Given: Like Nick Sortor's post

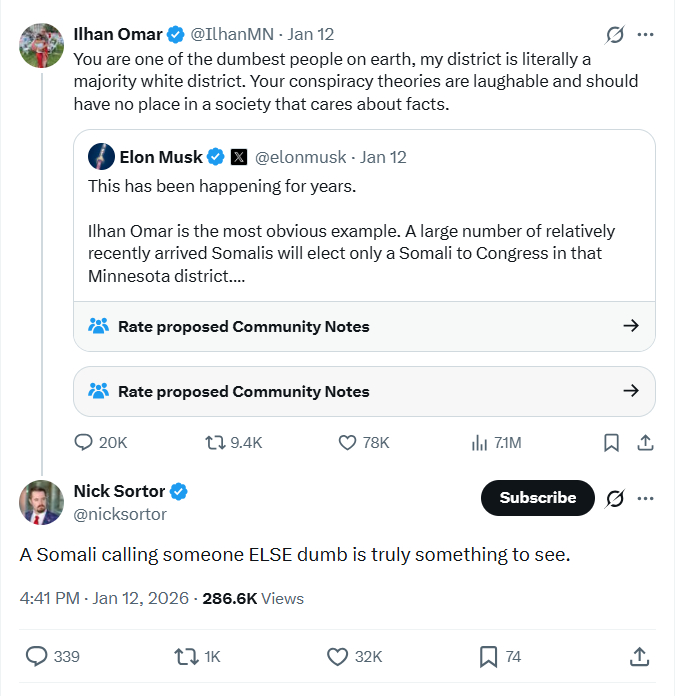Looking at the screenshot, I should coord(338,656).
